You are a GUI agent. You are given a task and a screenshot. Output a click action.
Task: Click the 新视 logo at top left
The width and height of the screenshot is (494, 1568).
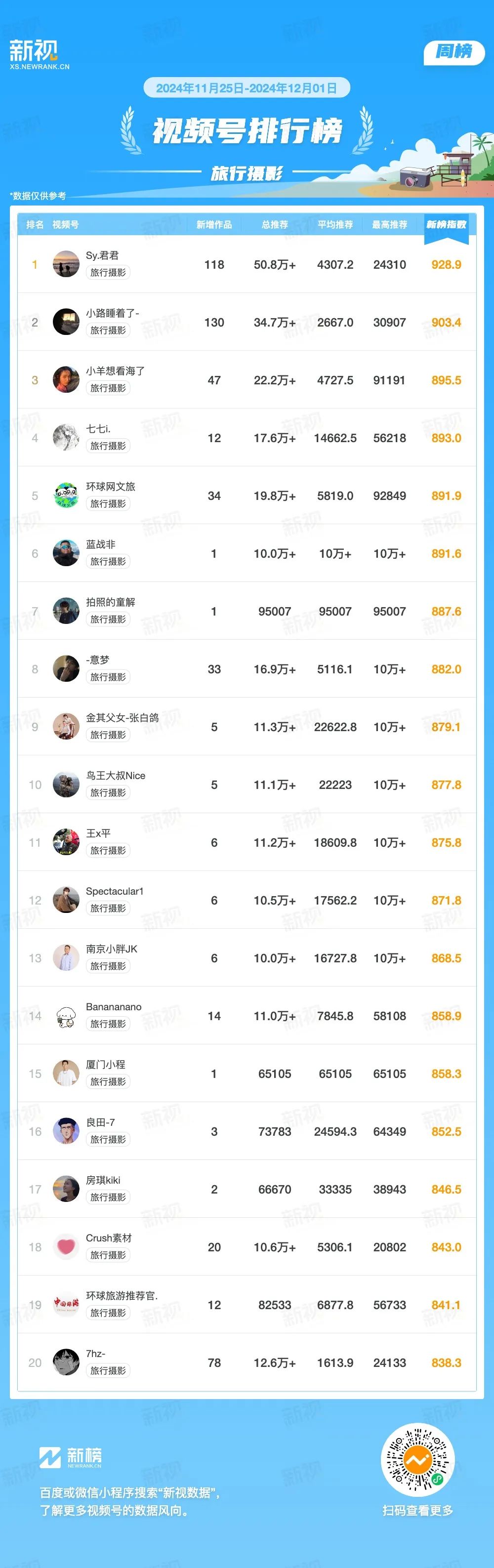39,55
